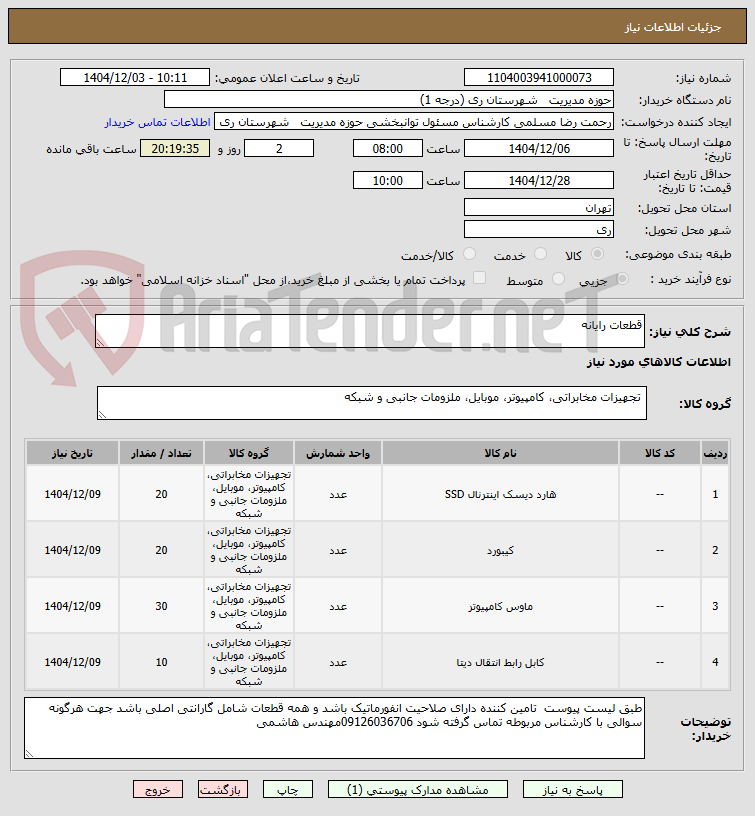Select the خدمت radio button

tap(541, 254)
